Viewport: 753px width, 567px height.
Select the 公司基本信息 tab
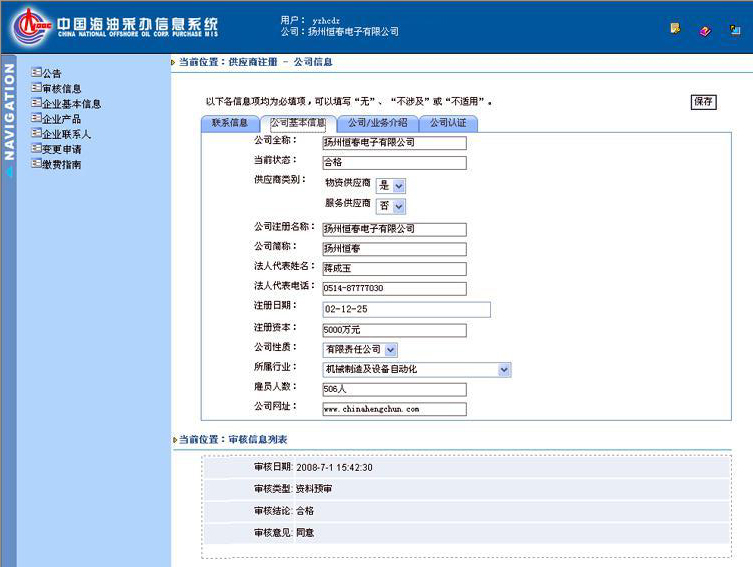click(298, 123)
